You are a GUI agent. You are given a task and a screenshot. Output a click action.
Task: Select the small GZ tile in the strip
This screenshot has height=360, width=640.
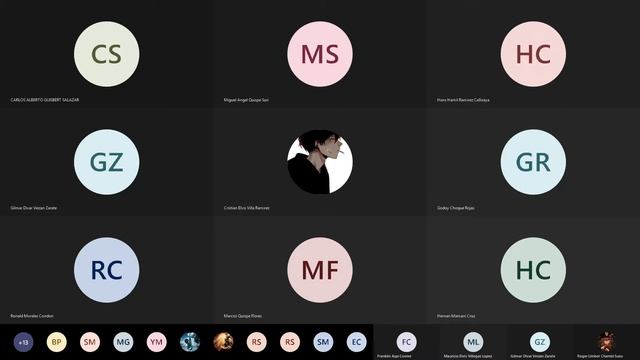point(540,342)
